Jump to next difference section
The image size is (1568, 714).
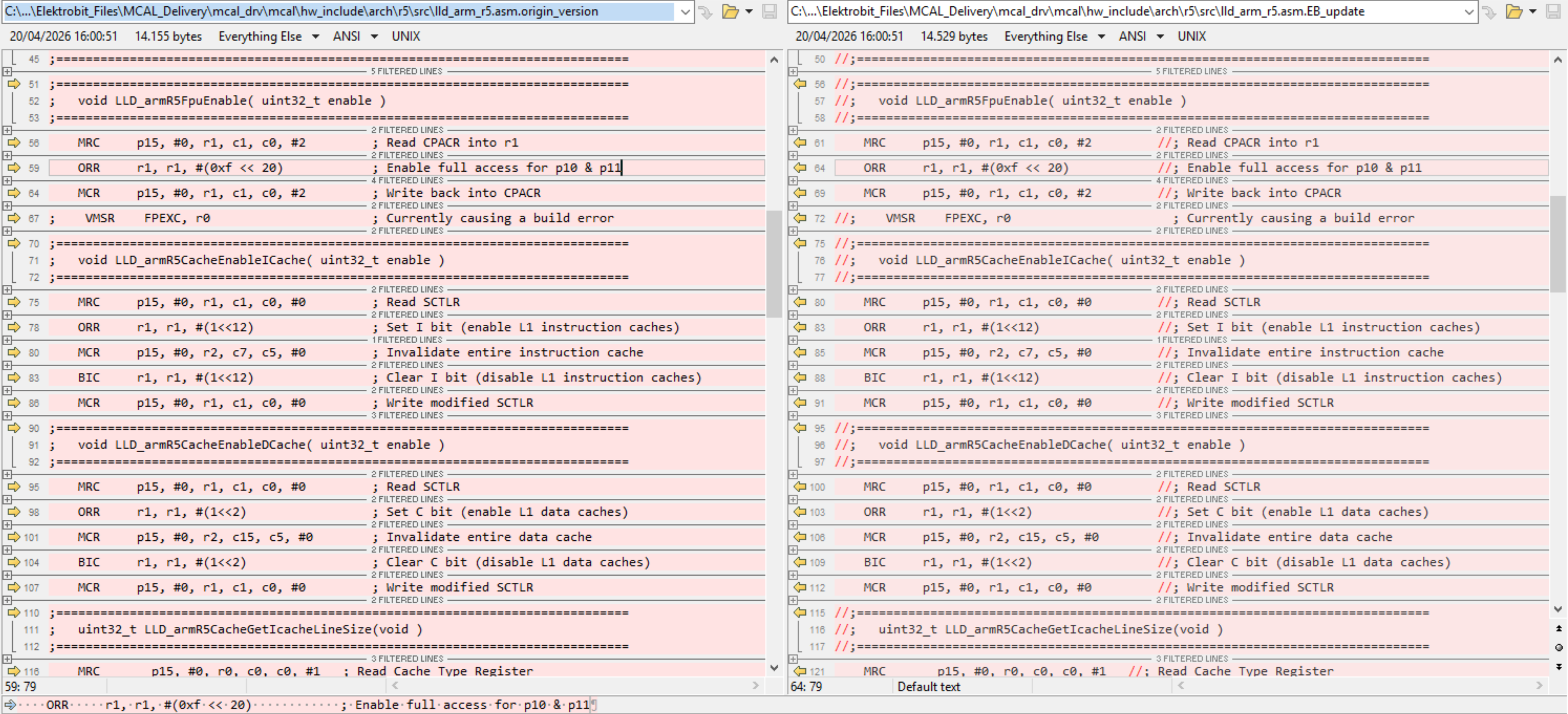[1558, 667]
